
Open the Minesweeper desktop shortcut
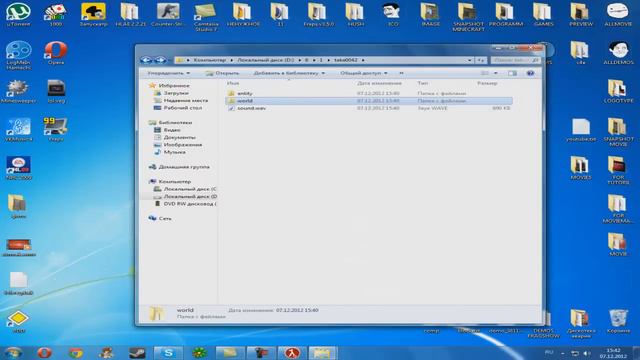coord(18,91)
